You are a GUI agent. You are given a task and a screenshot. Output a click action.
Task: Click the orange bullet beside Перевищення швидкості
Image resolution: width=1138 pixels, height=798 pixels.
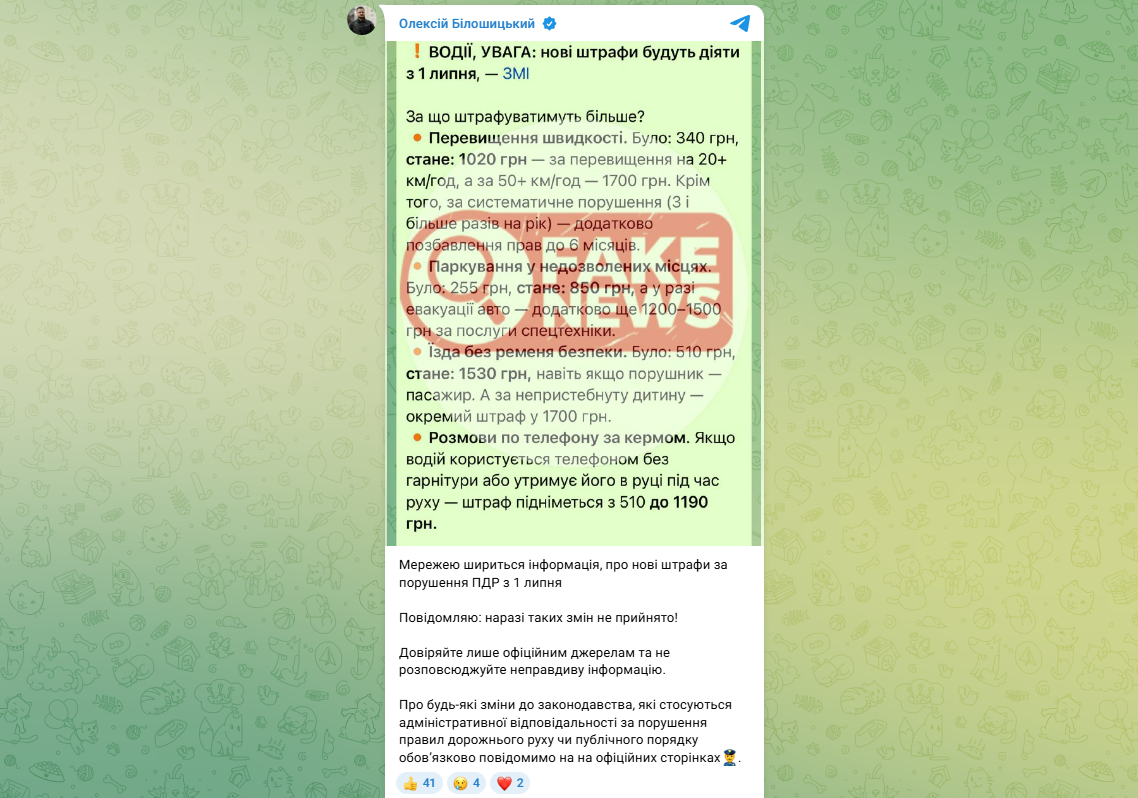point(417,138)
